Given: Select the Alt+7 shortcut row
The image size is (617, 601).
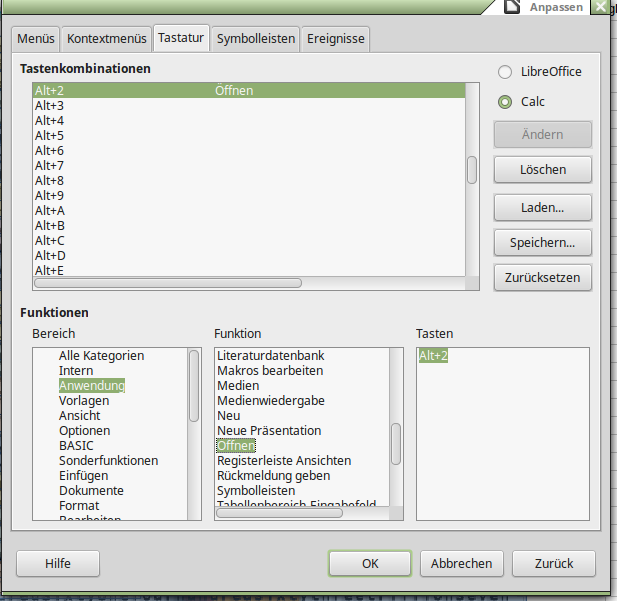Looking at the screenshot, I should pyautogui.click(x=249, y=165).
